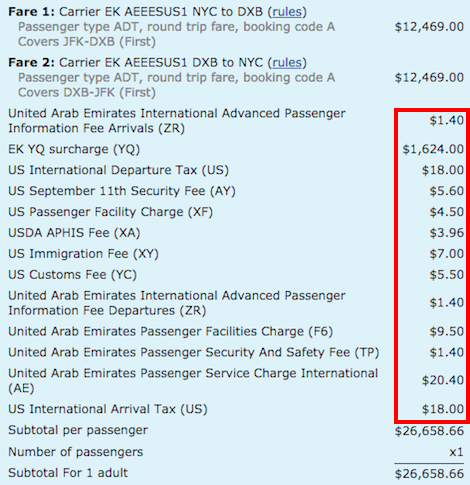Screen dimensions: 470x485
Task: Select the $1,624.00 YQ surcharge amount
Action: tap(433, 149)
